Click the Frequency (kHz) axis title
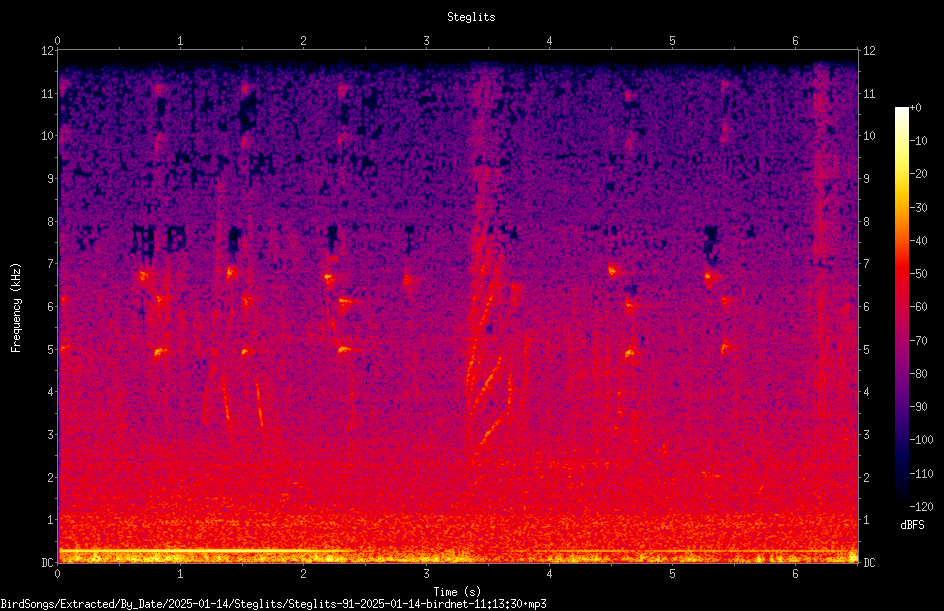Image resolution: width=944 pixels, height=611 pixels. coord(16,308)
